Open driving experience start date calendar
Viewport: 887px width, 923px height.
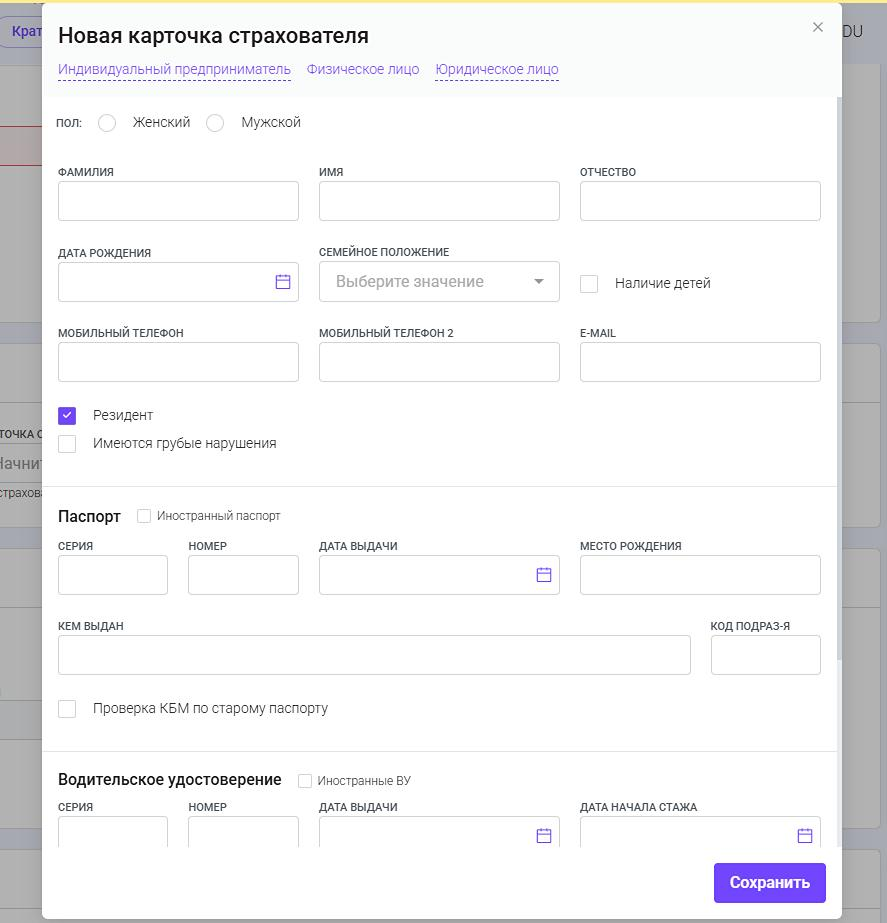pos(805,835)
